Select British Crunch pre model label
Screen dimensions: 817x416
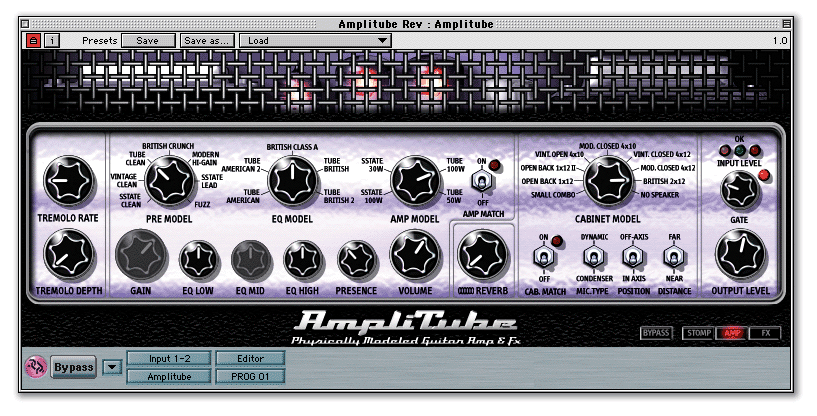[x=168, y=146]
